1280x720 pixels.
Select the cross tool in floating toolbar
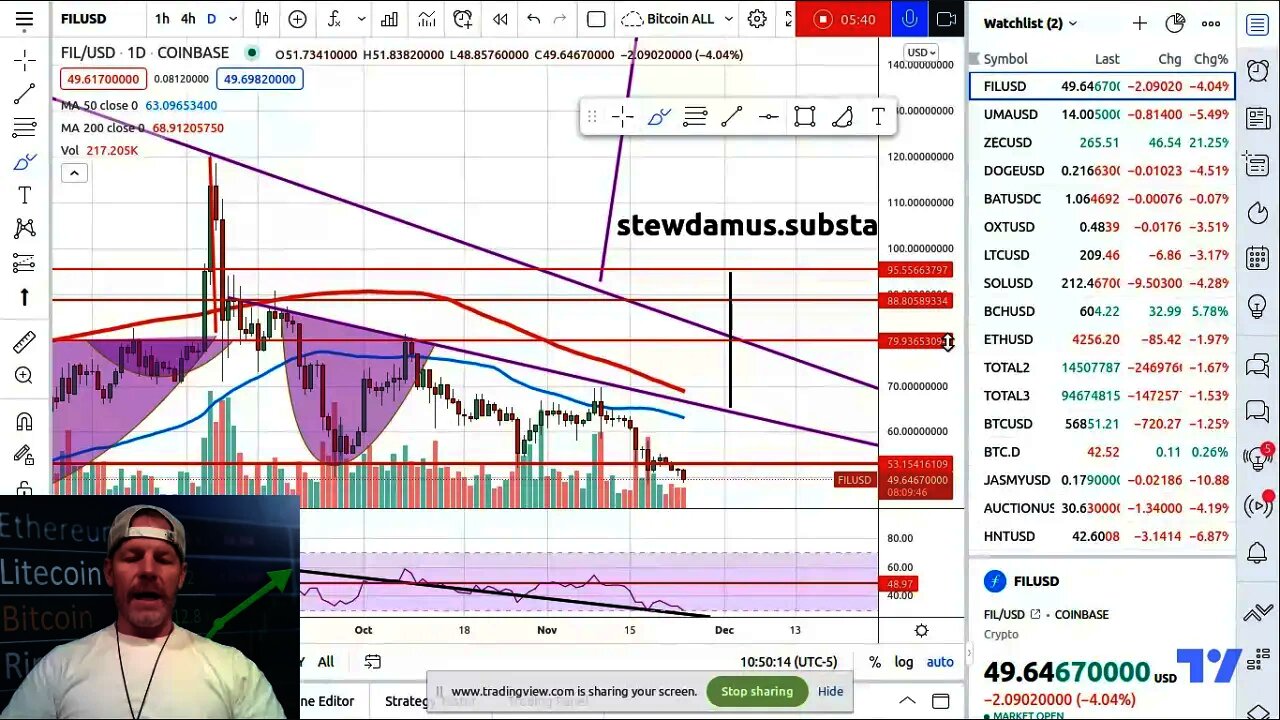pyautogui.click(x=622, y=117)
